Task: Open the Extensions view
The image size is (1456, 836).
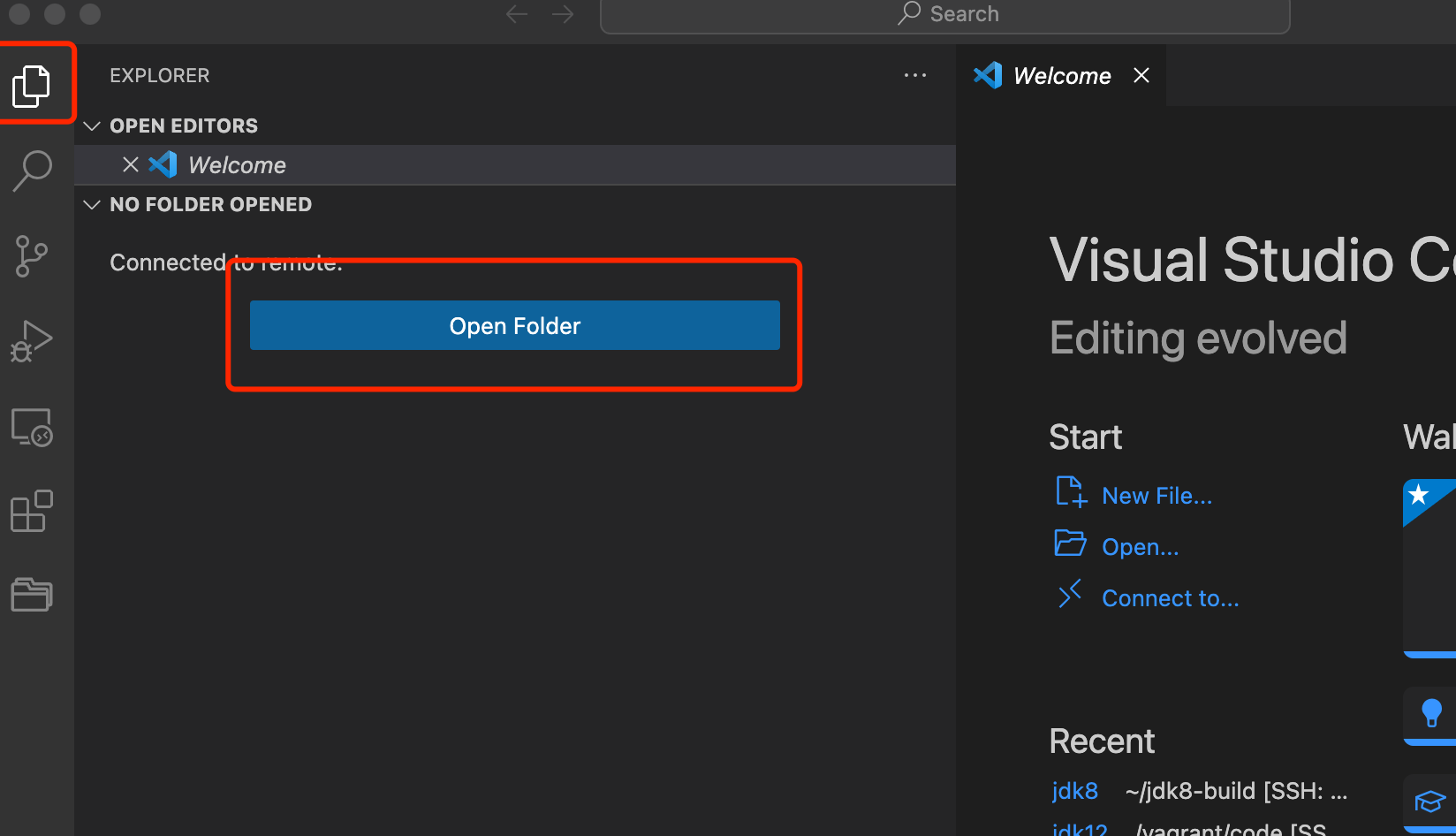Action: (x=32, y=511)
